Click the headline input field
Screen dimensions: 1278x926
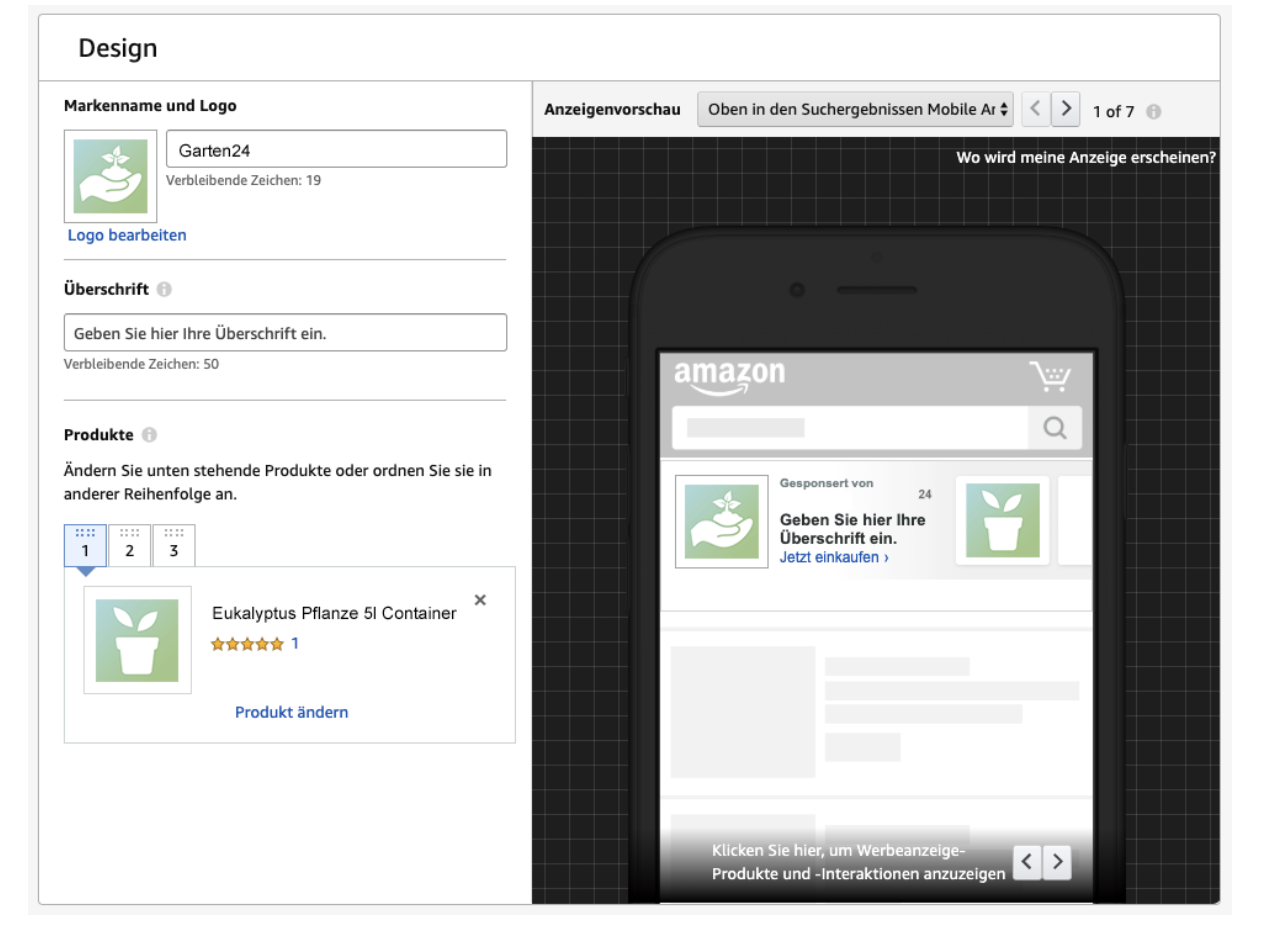pos(286,332)
